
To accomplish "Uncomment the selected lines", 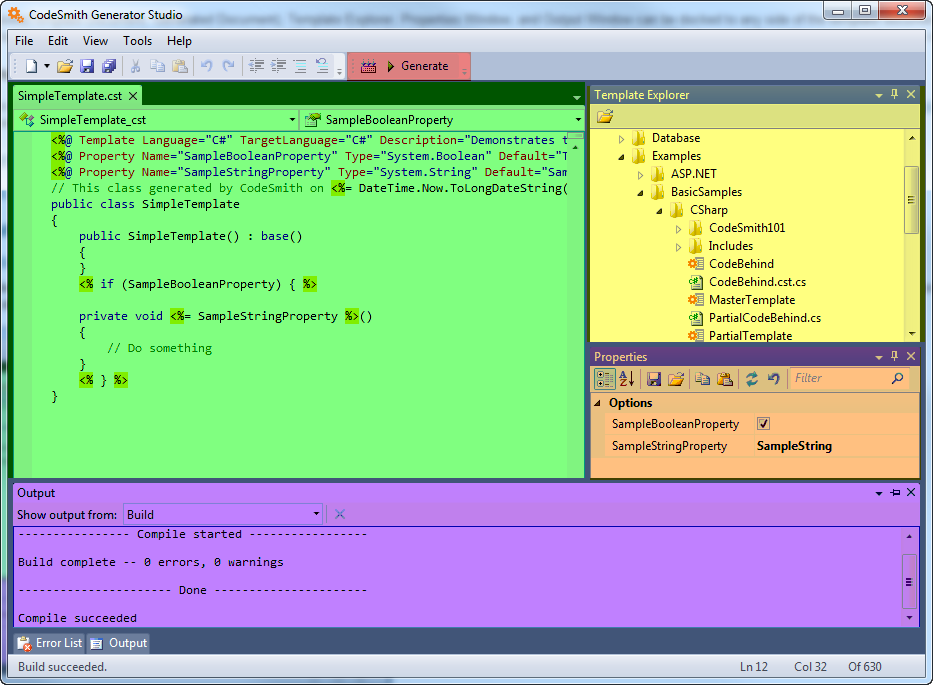I will pyautogui.click(x=322, y=66).
